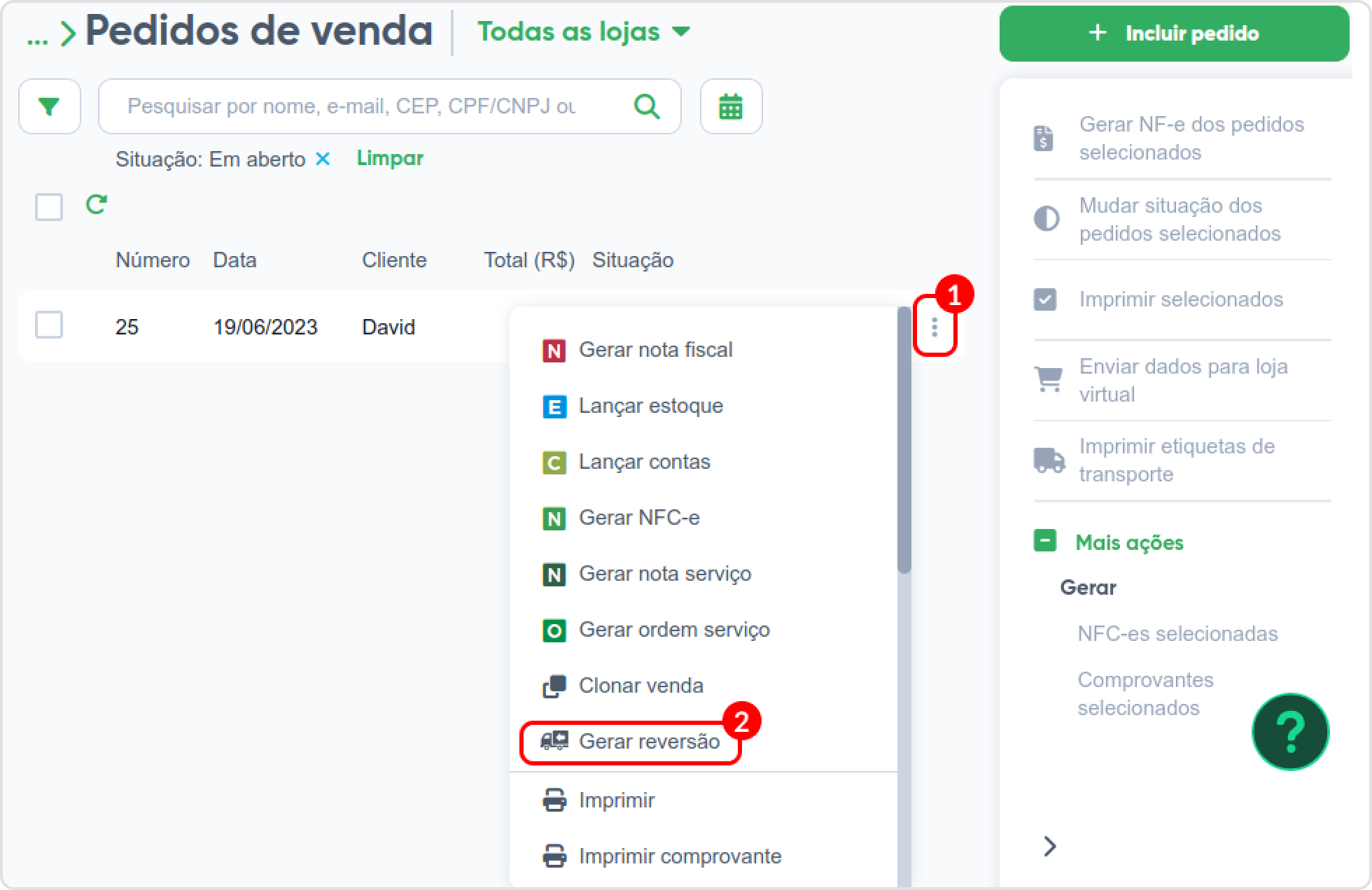Click NFC-es selecionadas option

click(x=1177, y=634)
